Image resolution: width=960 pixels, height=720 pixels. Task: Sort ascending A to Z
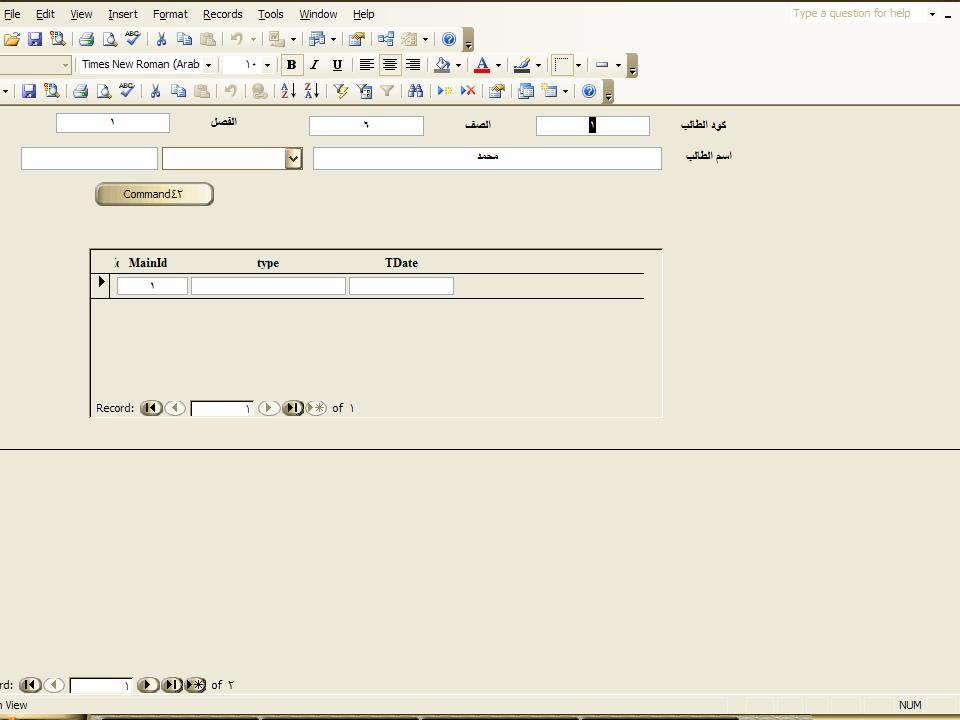tap(288, 91)
